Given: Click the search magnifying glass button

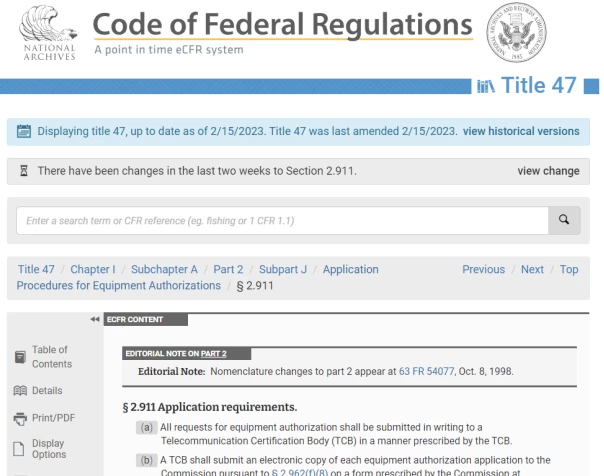Looking at the screenshot, I should (564, 220).
